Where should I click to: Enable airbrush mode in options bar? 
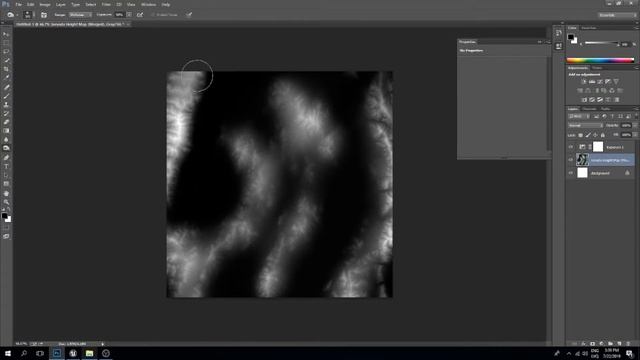140,15
